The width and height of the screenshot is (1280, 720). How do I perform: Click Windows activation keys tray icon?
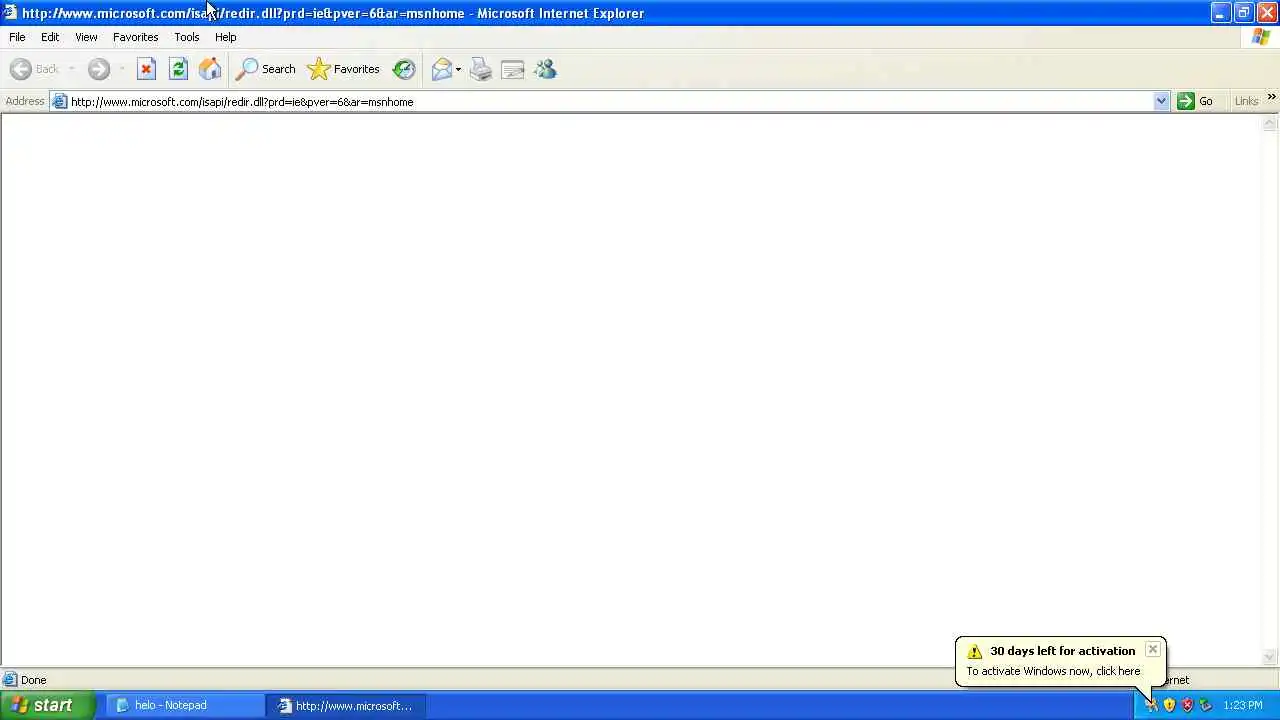1151,705
